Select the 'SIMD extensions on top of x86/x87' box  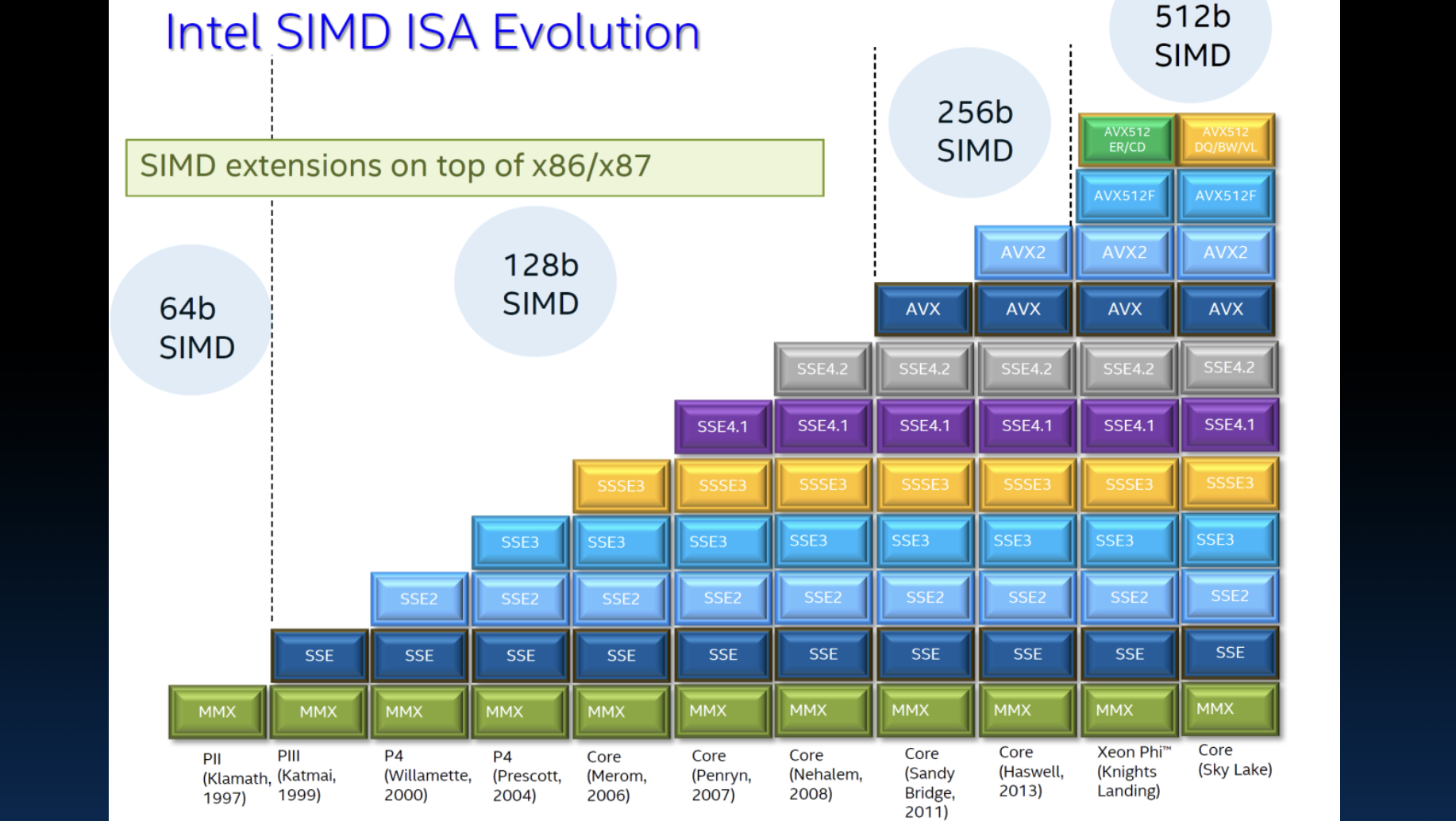tap(475, 168)
